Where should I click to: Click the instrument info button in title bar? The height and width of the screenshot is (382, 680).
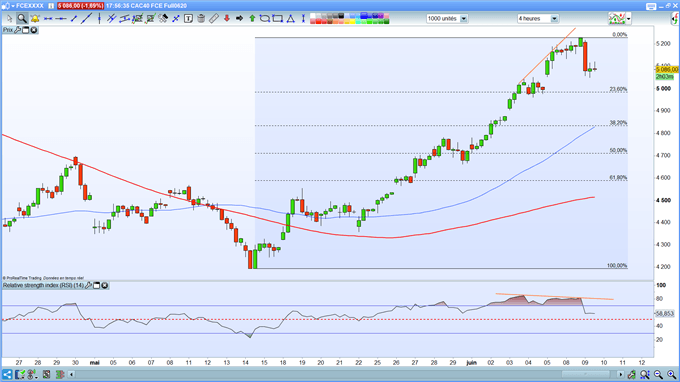point(51,6)
